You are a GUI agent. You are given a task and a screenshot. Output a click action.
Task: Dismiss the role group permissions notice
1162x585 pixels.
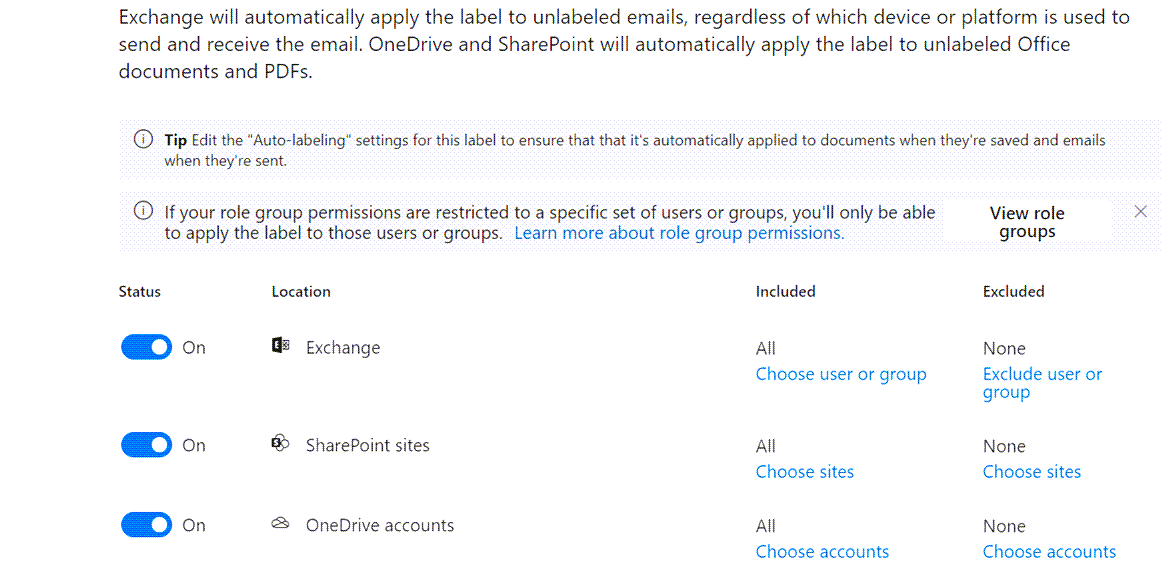[x=1141, y=211]
